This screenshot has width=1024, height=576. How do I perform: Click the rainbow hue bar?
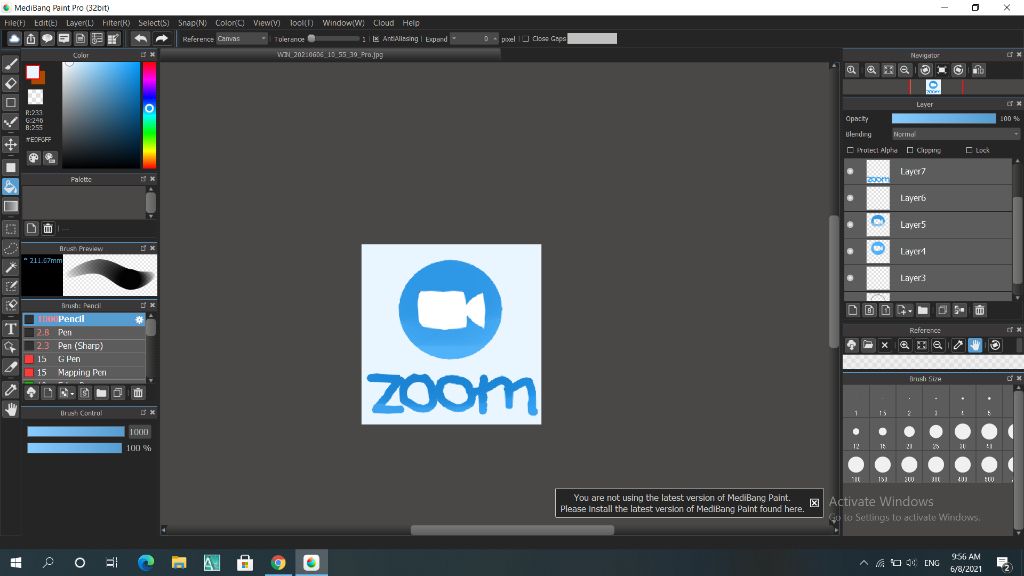tap(150, 115)
